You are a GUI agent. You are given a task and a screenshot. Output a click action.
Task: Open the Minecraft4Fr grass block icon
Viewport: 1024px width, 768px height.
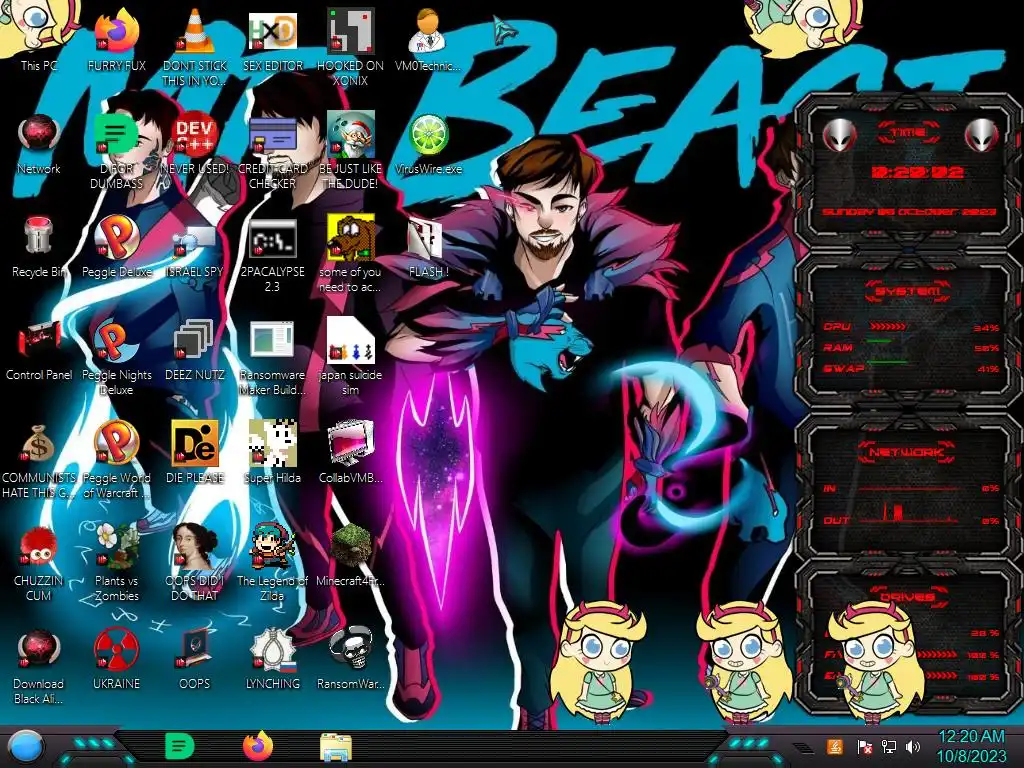(x=351, y=552)
